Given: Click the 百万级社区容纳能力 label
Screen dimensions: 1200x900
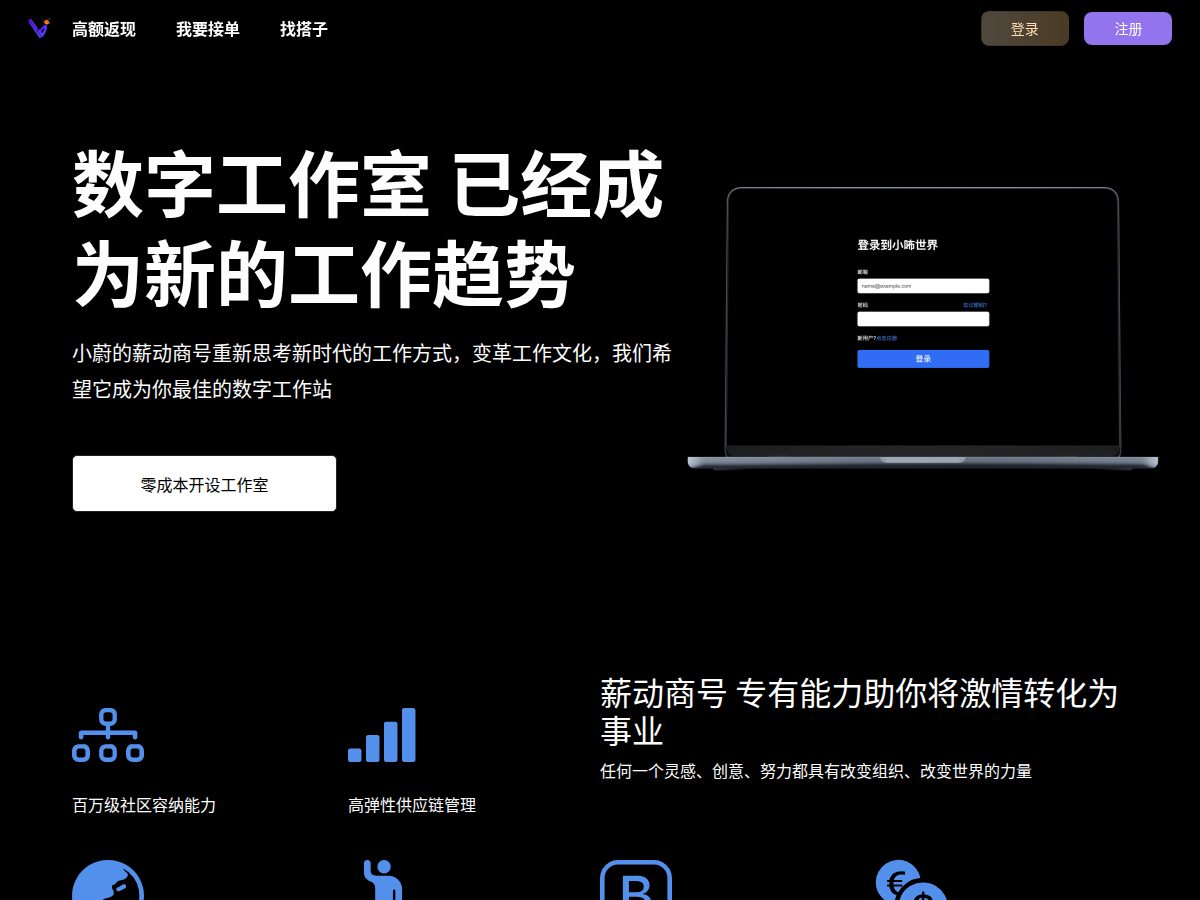Looking at the screenshot, I should click(x=144, y=805).
